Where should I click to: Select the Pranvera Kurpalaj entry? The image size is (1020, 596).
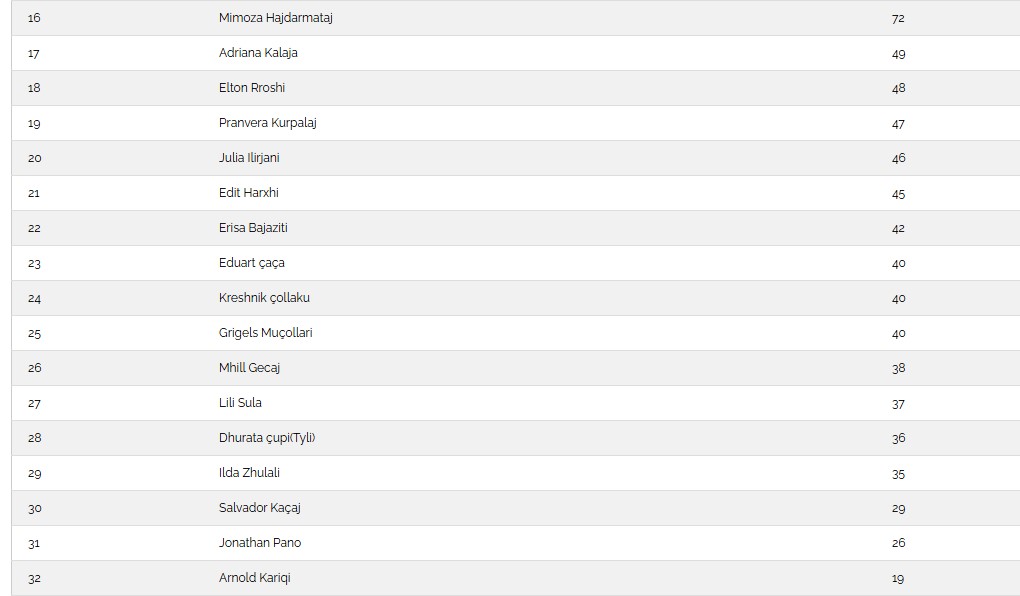[268, 123]
